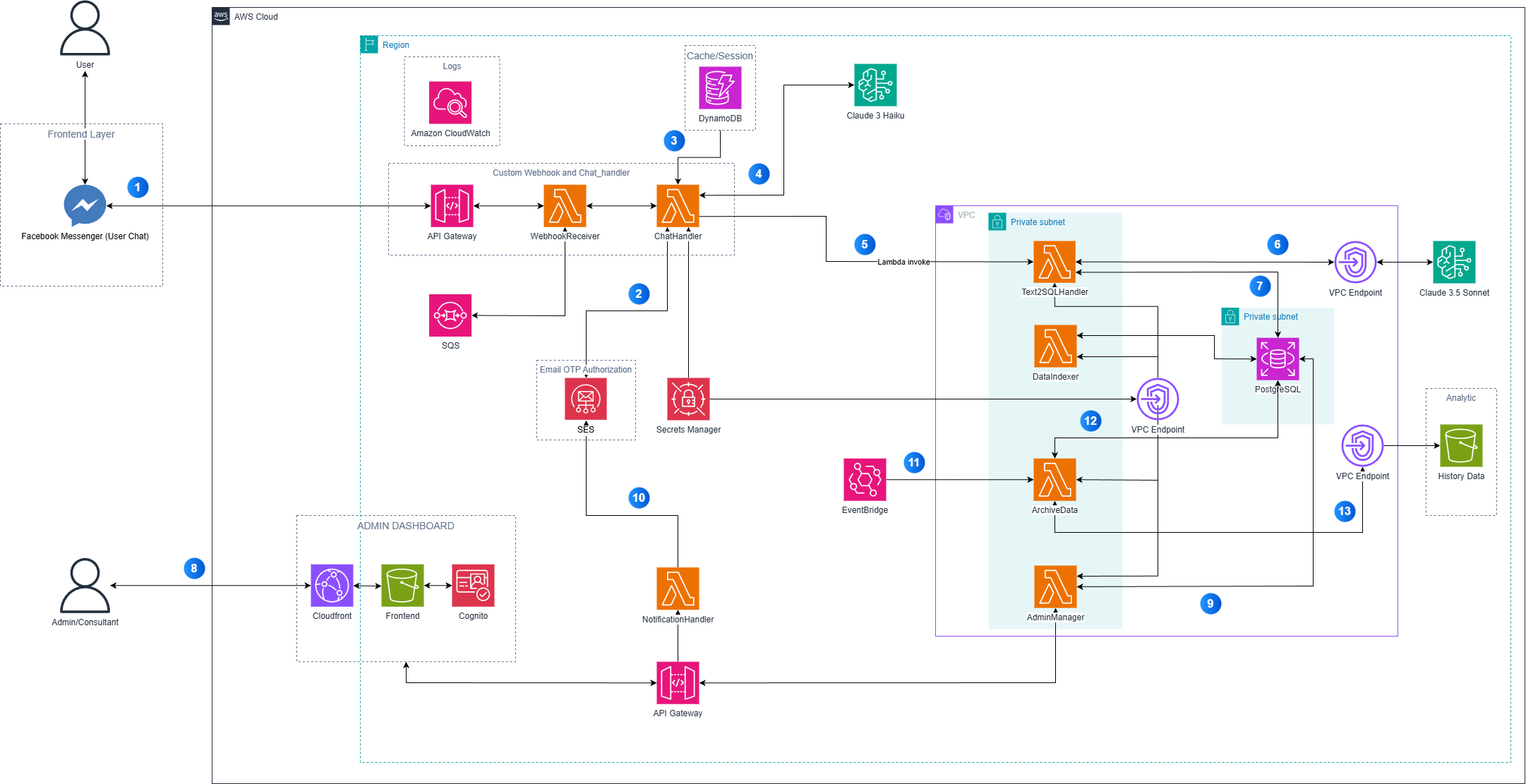Click the SQS queue icon
The image size is (1526, 784).
click(x=450, y=315)
